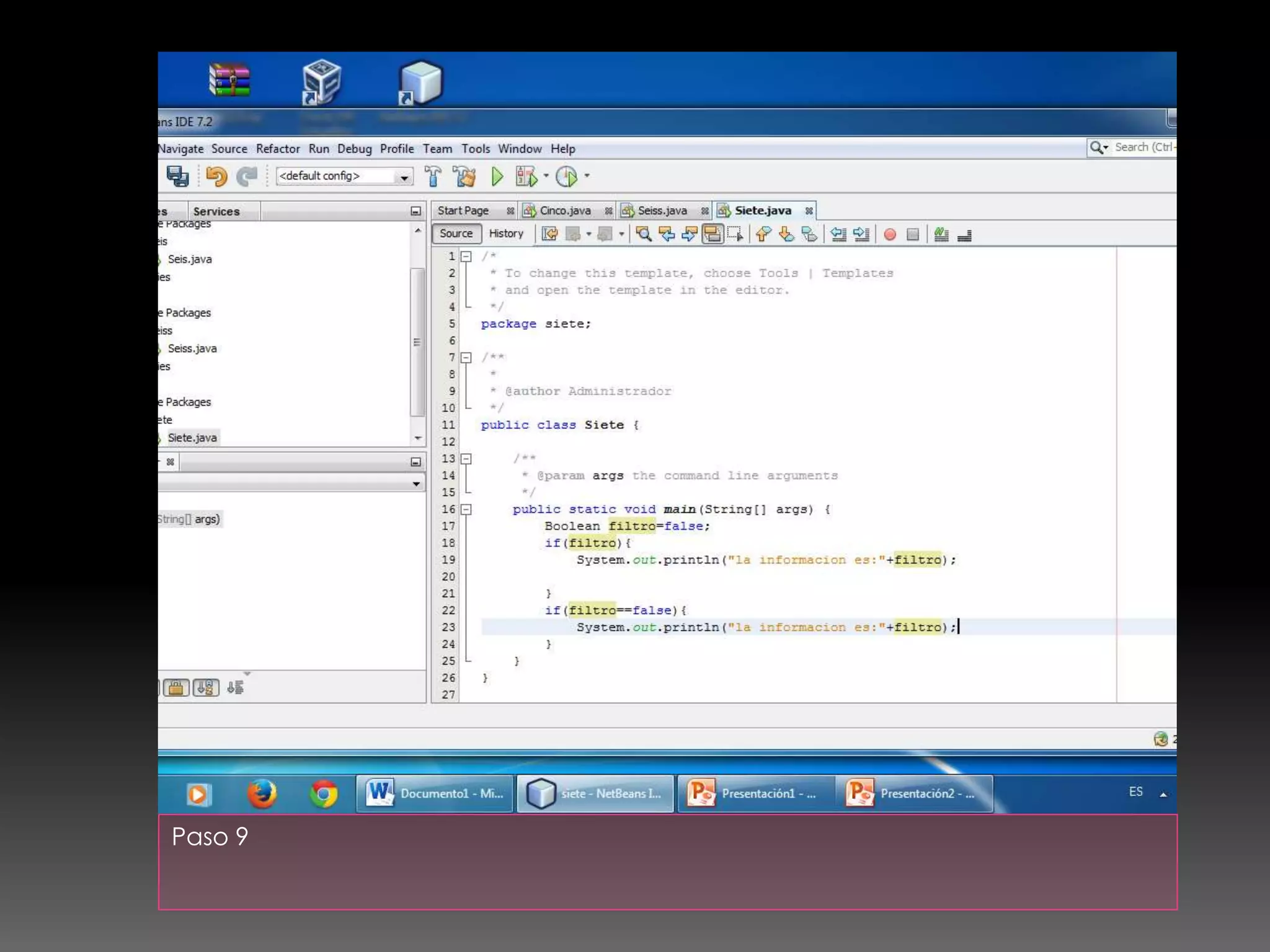Click the Undo arrow icon
Image resolution: width=1270 pixels, height=952 pixels.
216,177
